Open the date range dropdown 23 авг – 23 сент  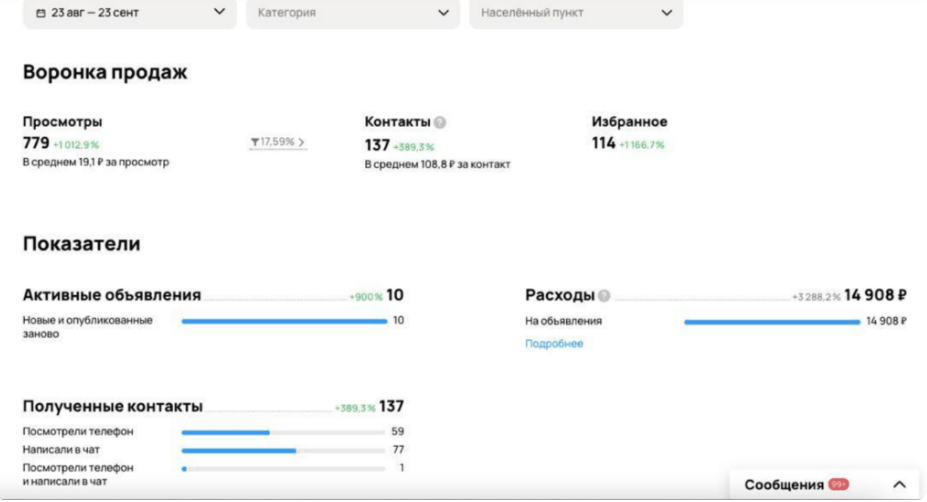pyautogui.click(x=129, y=12)
